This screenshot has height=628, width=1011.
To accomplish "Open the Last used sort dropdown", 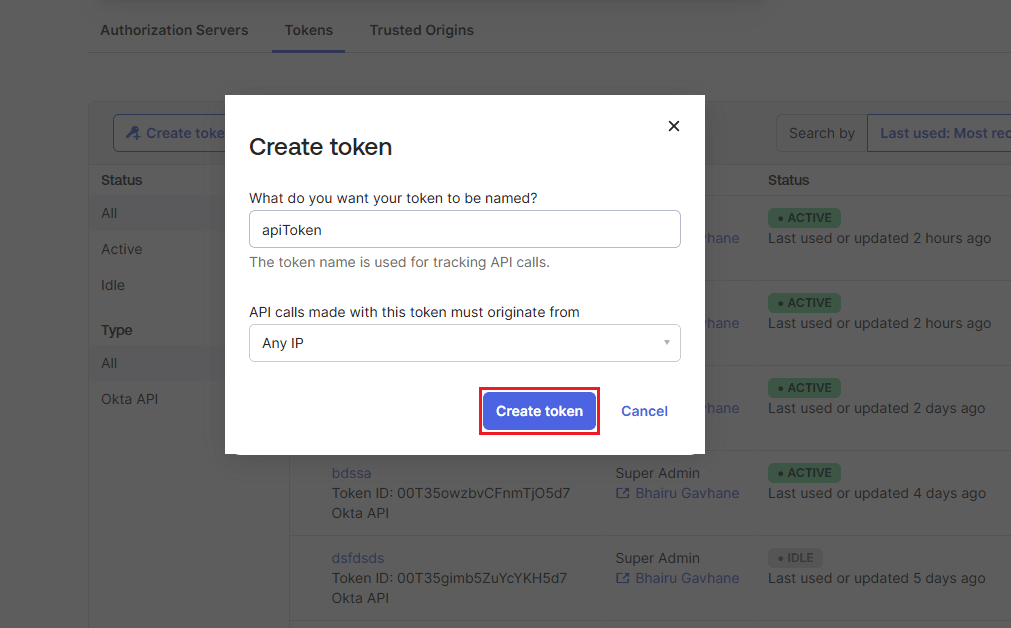I will pyautogui.click(x=939, y=133).
